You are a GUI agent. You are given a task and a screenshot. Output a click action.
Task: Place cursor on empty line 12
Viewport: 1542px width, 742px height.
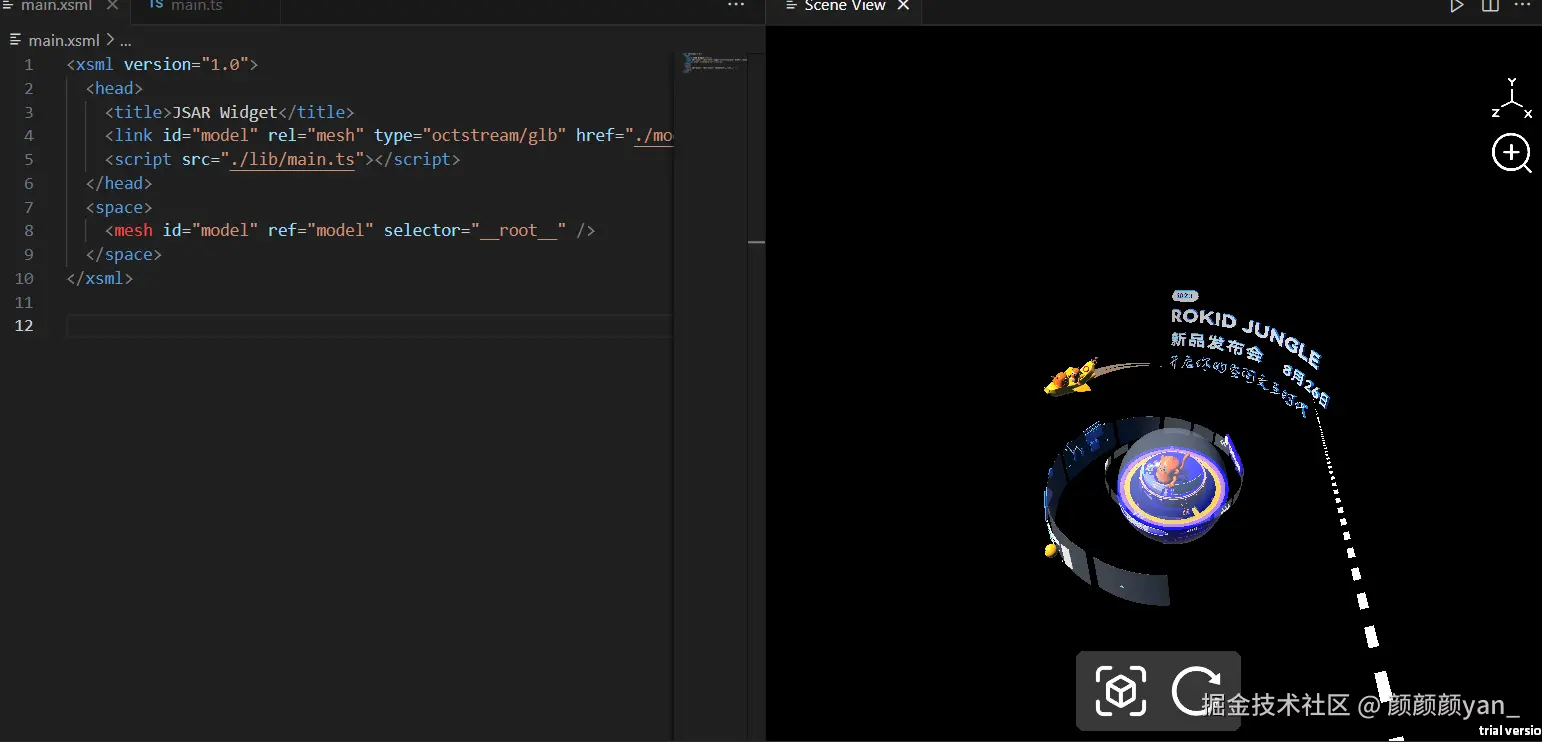click(370, 326)
